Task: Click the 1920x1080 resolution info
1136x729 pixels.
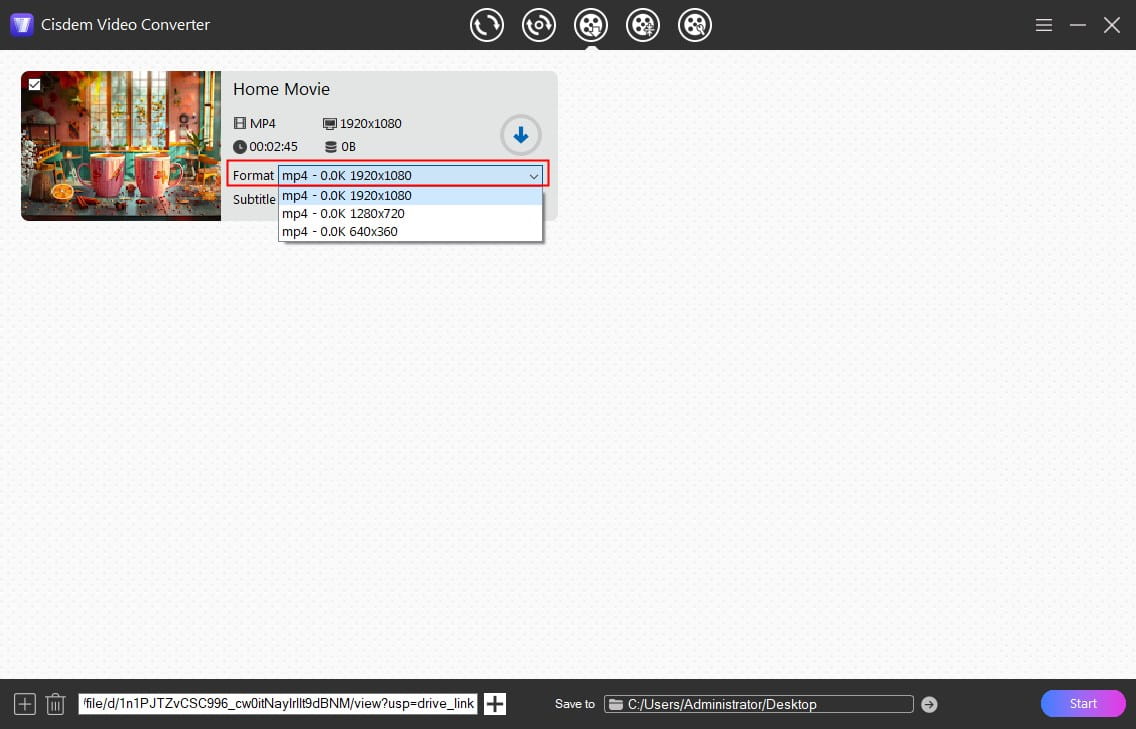Action: coord(370,124)
